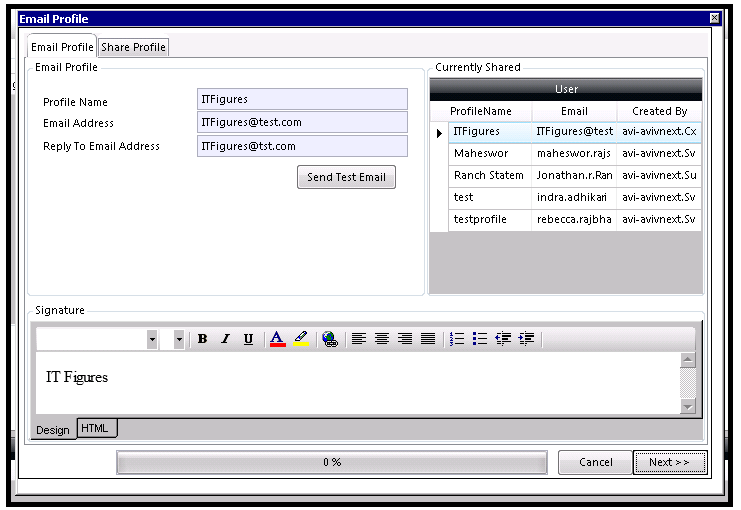
Task: Click the rebecca.rajbha email cell
Action: (x=574, y=219)
